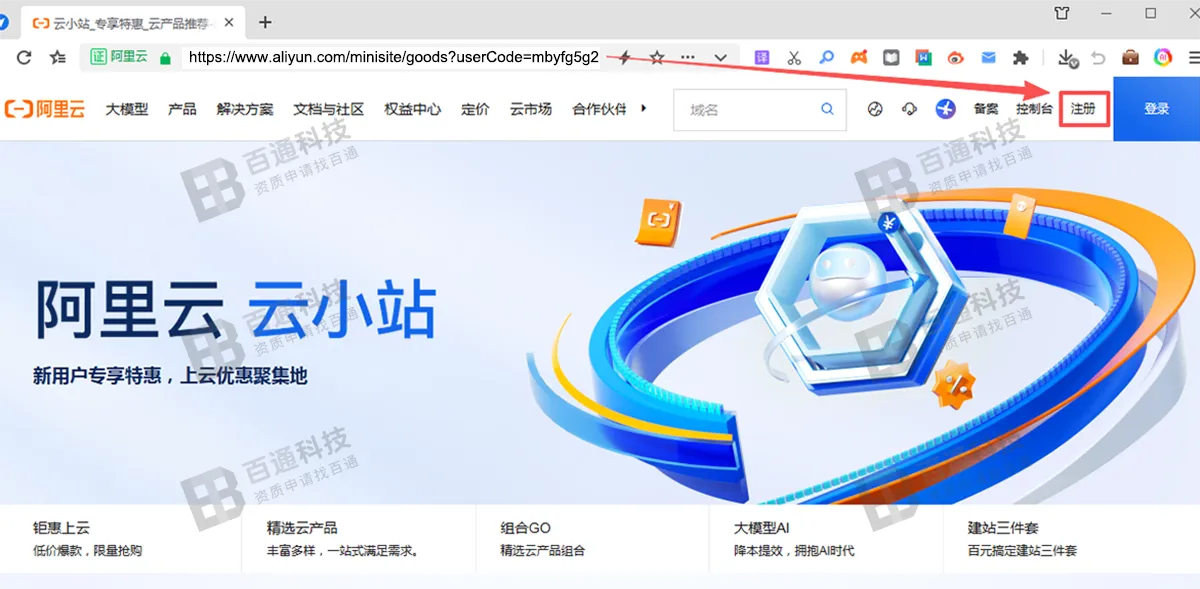This screenshot has height=589, width=1200.
Task: Open the WPS document extension icon
Action: point(924,58)
